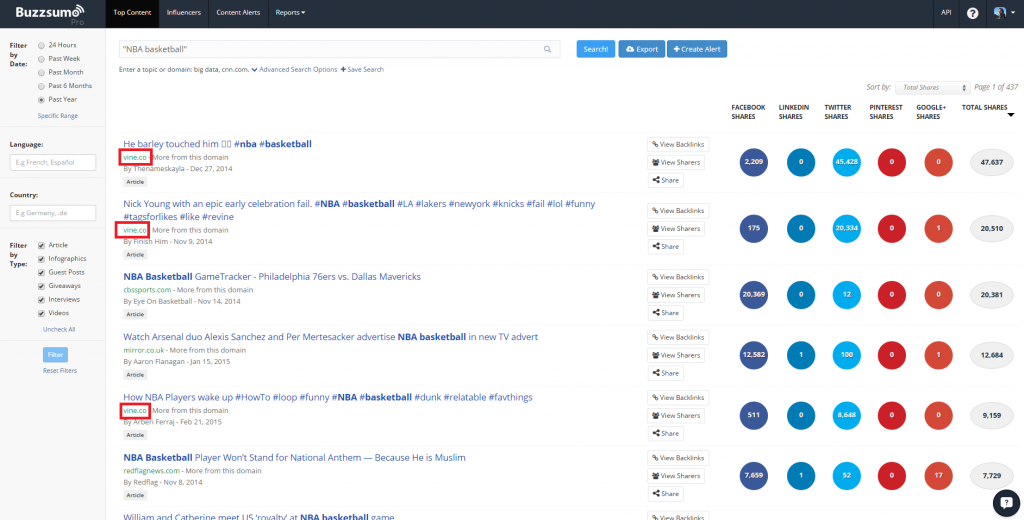The image size is (1024, 520).
Task: Select the Past 6 Months date filter
Action: [42, 86]
